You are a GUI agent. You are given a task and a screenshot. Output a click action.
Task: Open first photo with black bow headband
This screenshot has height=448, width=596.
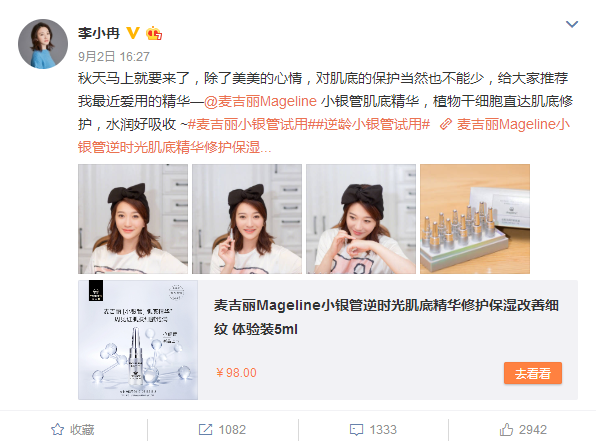(x=133, y=219)
